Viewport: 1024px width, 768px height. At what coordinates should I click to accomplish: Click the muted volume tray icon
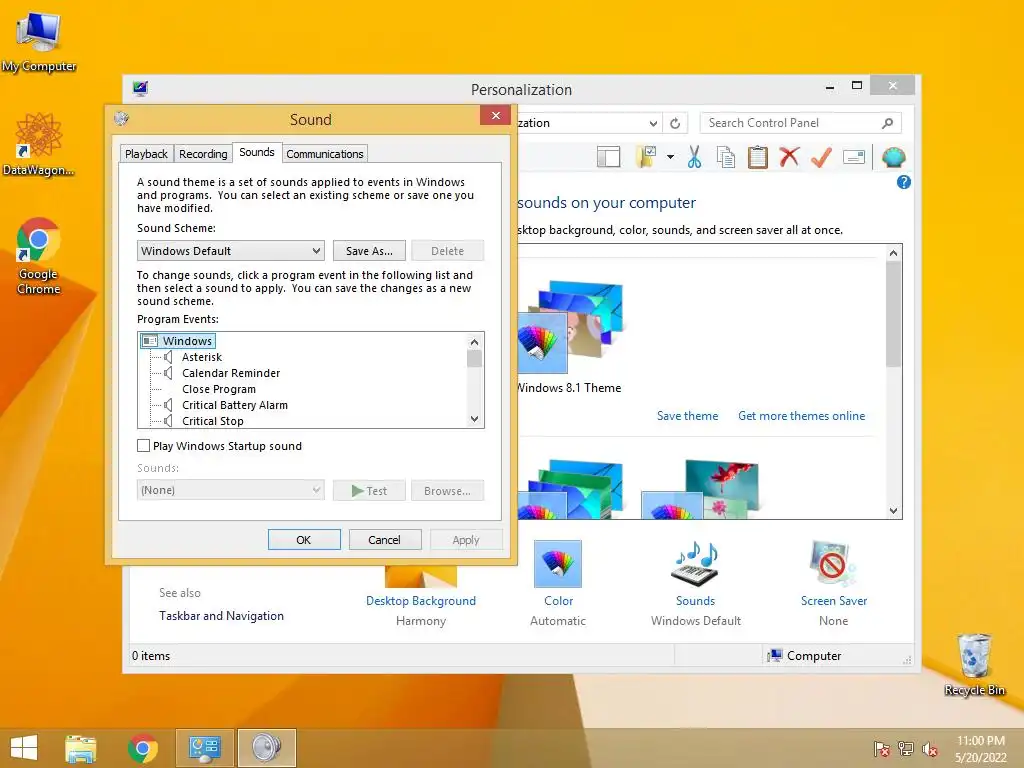[930, 749]
